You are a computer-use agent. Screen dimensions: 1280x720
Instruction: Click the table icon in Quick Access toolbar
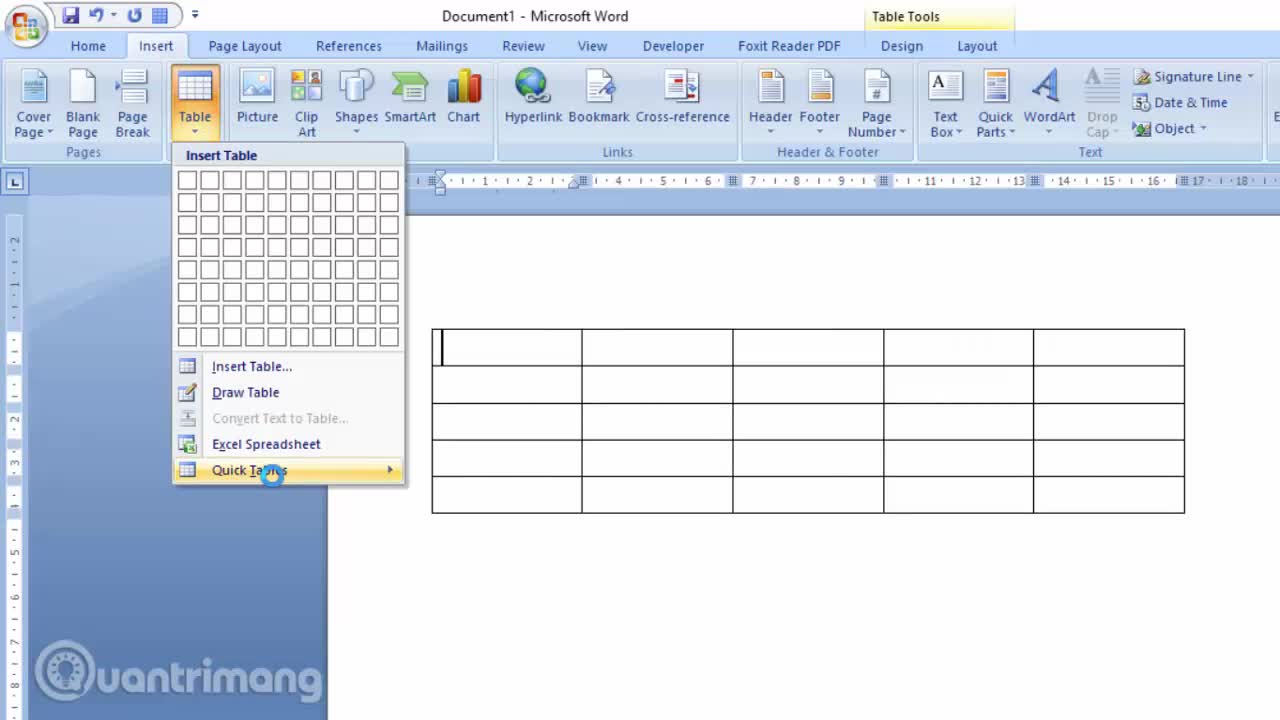(x=160, y=15)
